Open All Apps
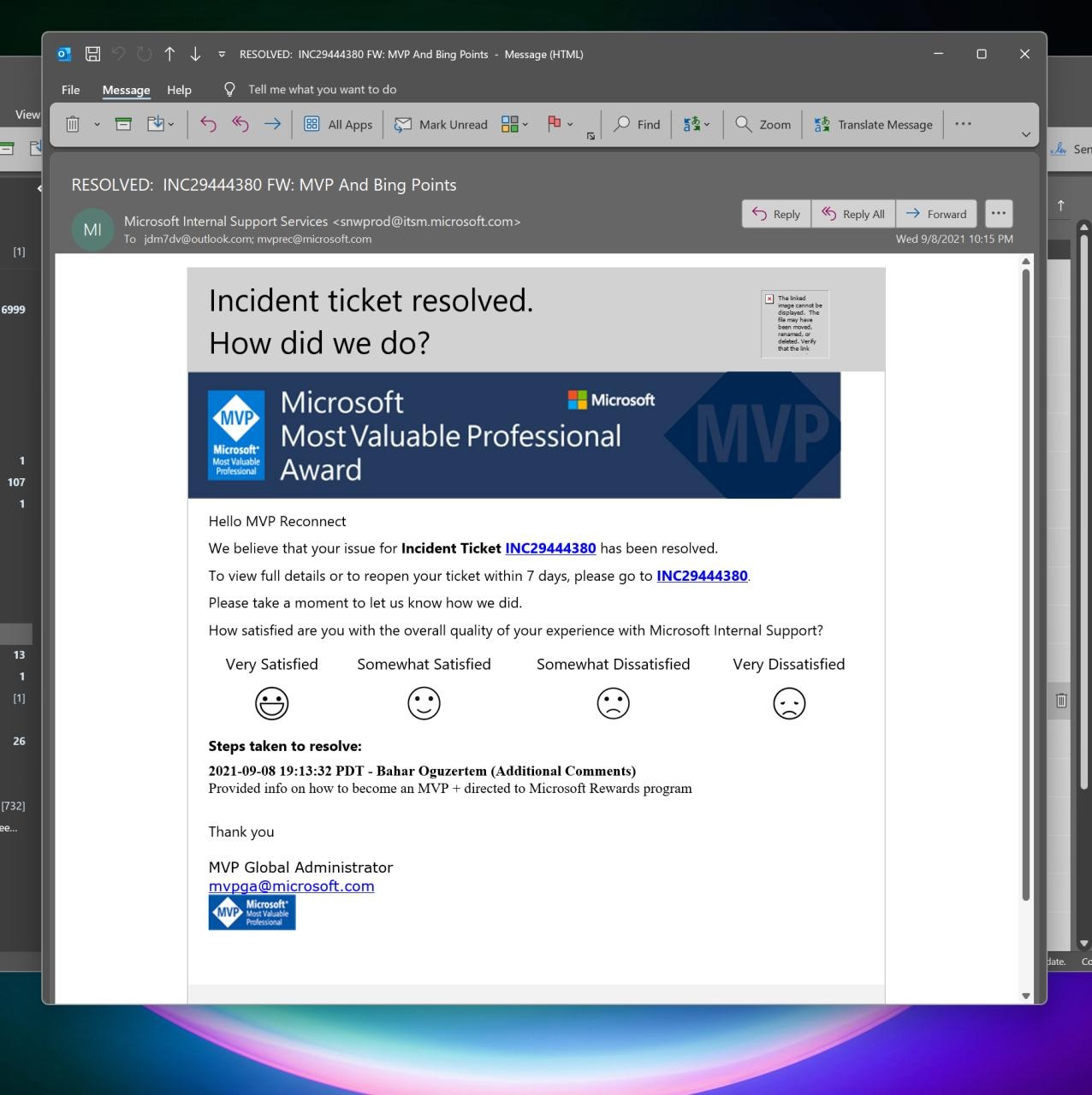This screenshot has height=1095, width=1092. tap(338, 124)
